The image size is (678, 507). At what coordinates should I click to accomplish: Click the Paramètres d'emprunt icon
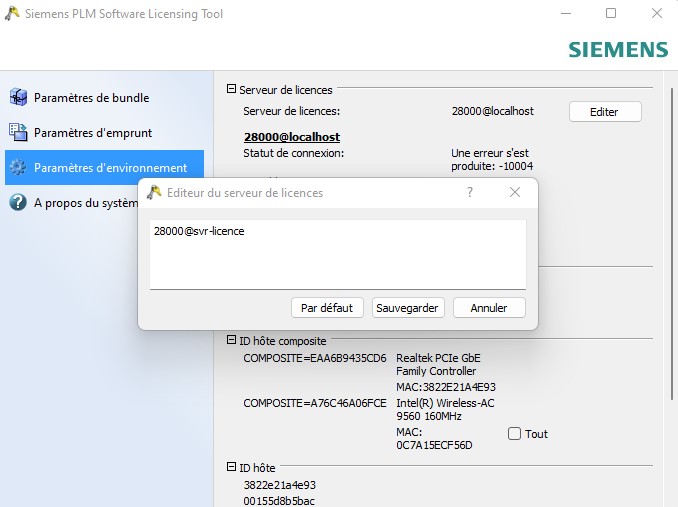(x=18, y=132)
